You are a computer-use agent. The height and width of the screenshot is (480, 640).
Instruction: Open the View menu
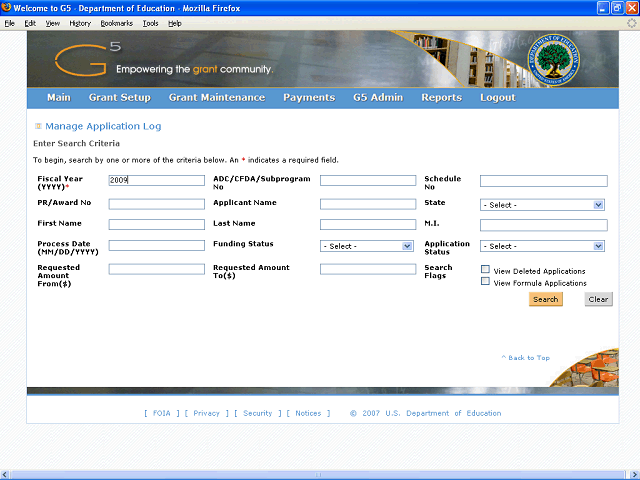pos(52,23)
